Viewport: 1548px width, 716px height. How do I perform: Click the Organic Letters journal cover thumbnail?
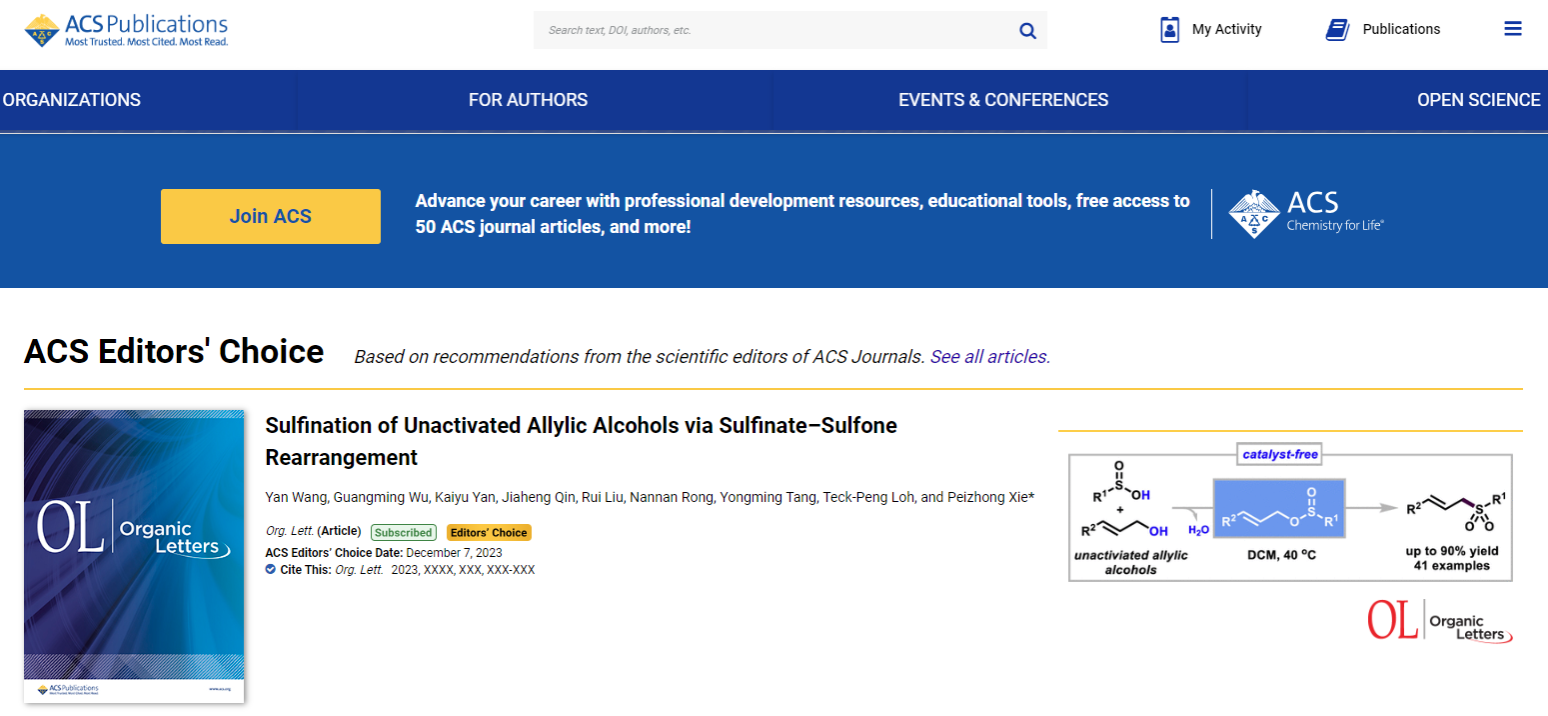tap(134, 555)
